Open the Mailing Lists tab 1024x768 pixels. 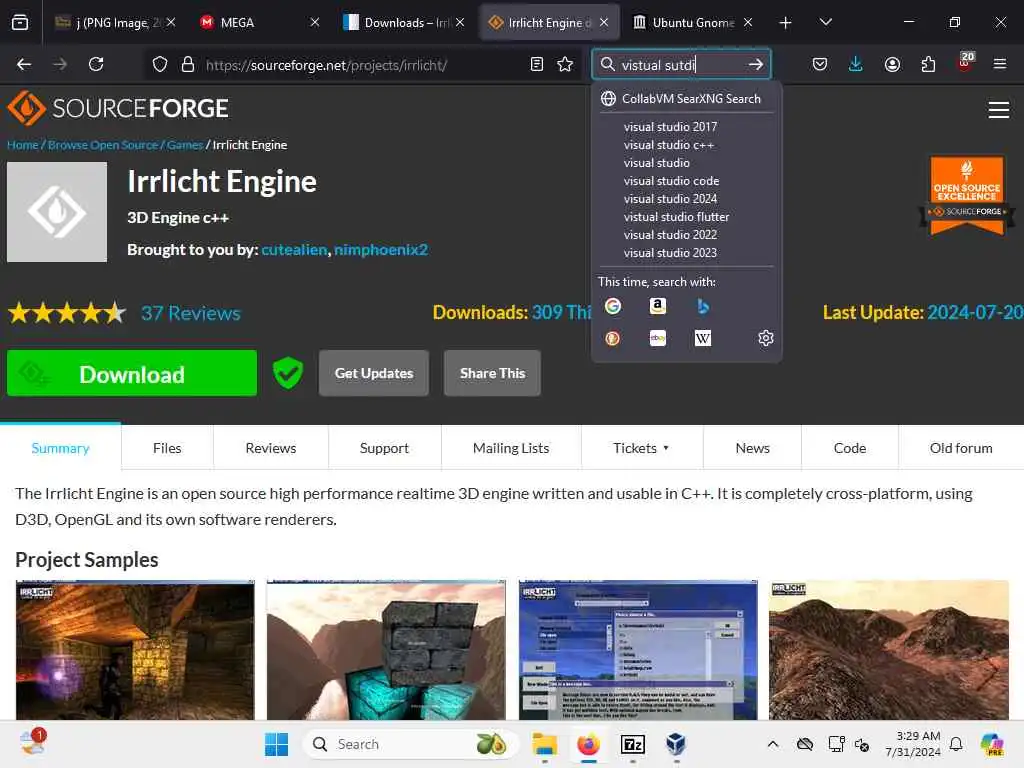coord(511,448)
